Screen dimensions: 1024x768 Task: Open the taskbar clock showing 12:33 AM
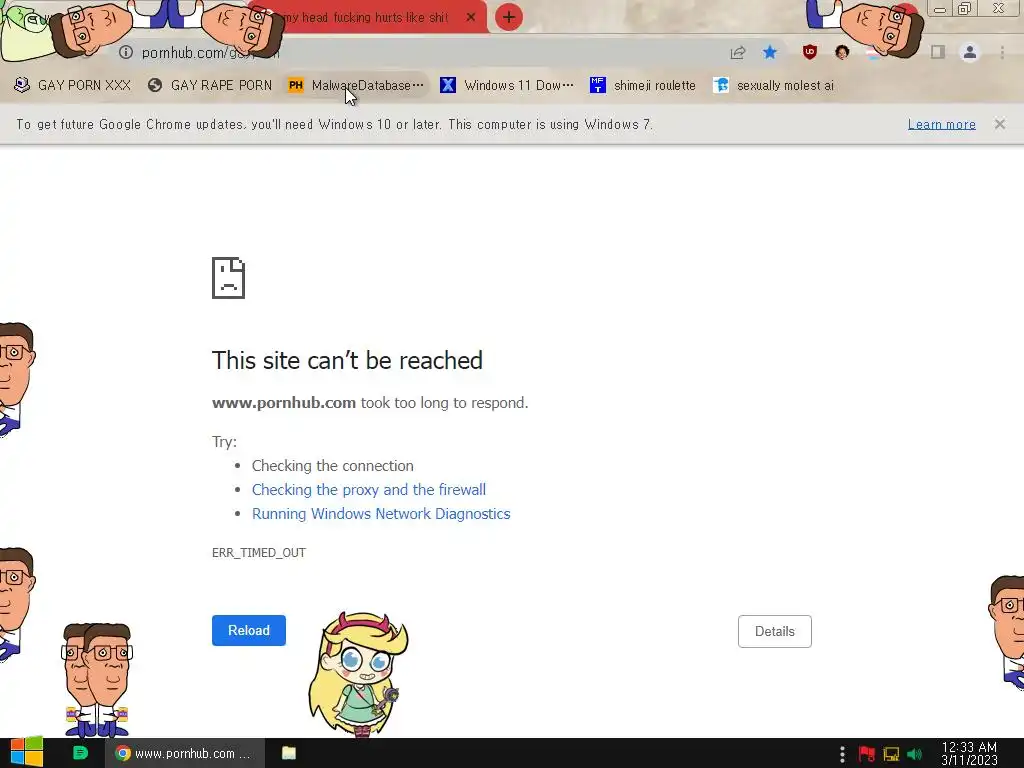(x=969, y=754)
